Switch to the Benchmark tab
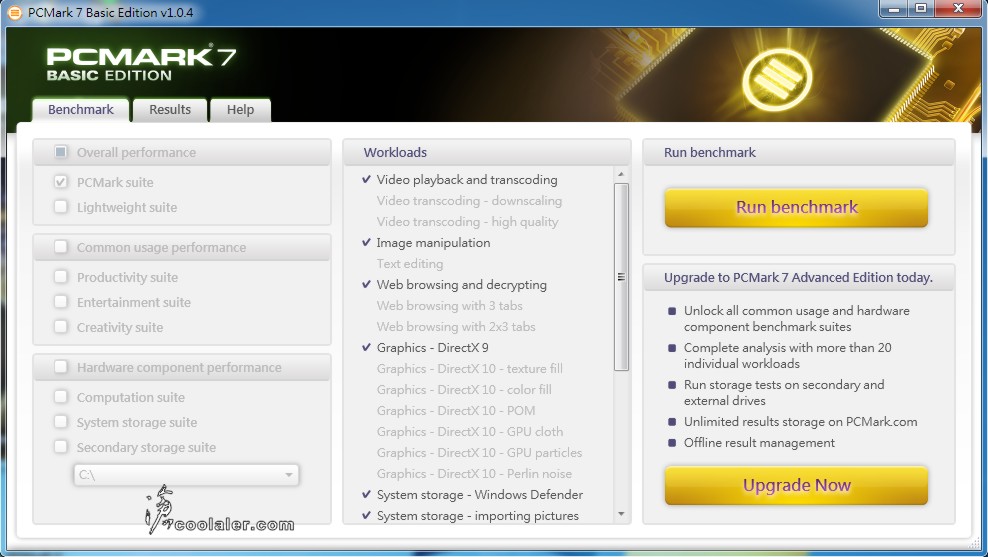This screenshot has width=988, height=557. pyautogui.click(x=81, y=110)
